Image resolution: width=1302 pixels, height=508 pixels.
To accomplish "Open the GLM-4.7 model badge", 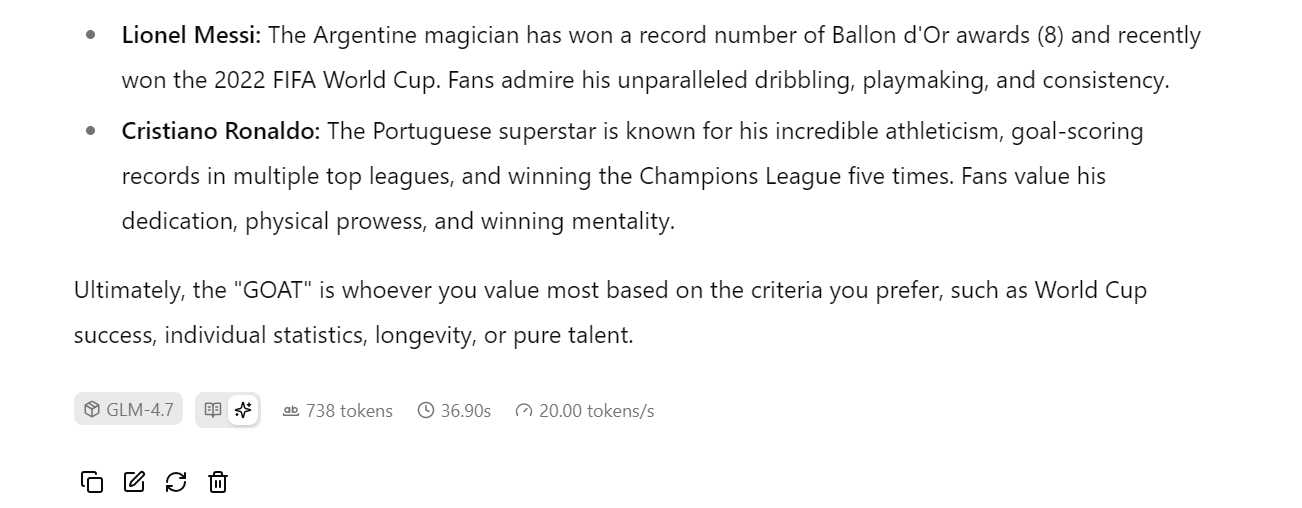I will [x=128, y=410].
